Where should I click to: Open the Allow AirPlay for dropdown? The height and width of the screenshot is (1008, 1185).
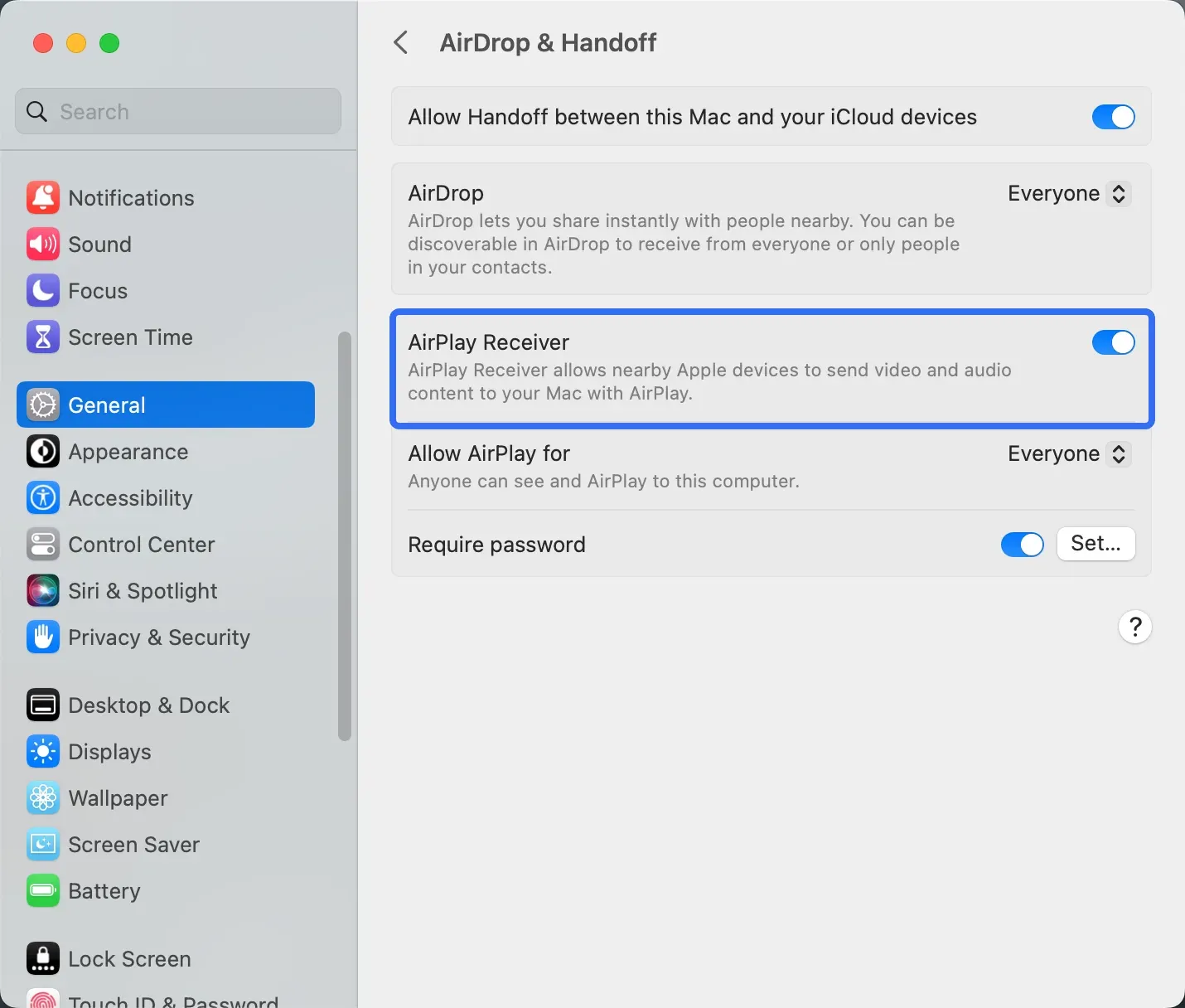click(x=1069, y=453)
